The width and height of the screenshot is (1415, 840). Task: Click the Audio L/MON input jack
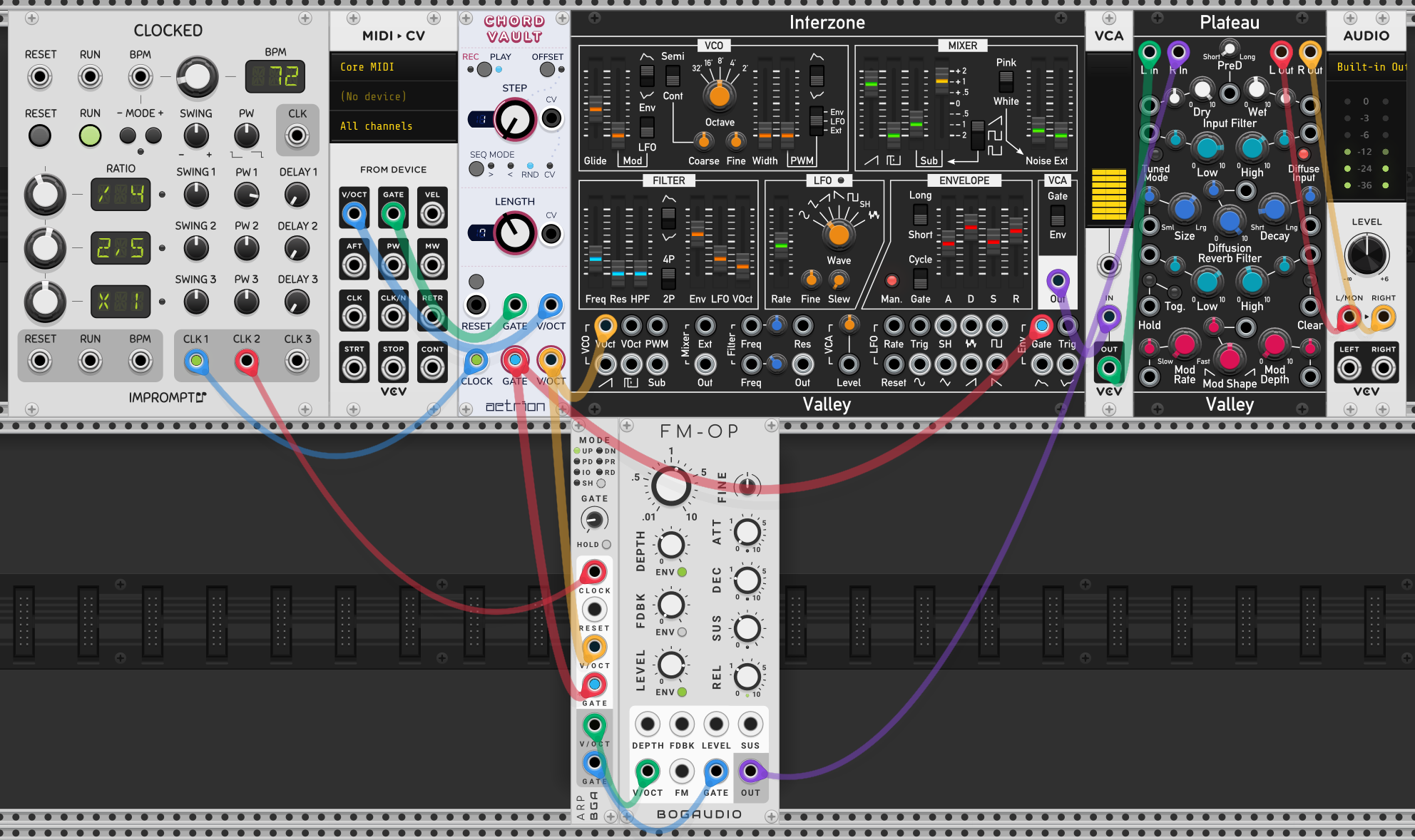pos(1348,317)
